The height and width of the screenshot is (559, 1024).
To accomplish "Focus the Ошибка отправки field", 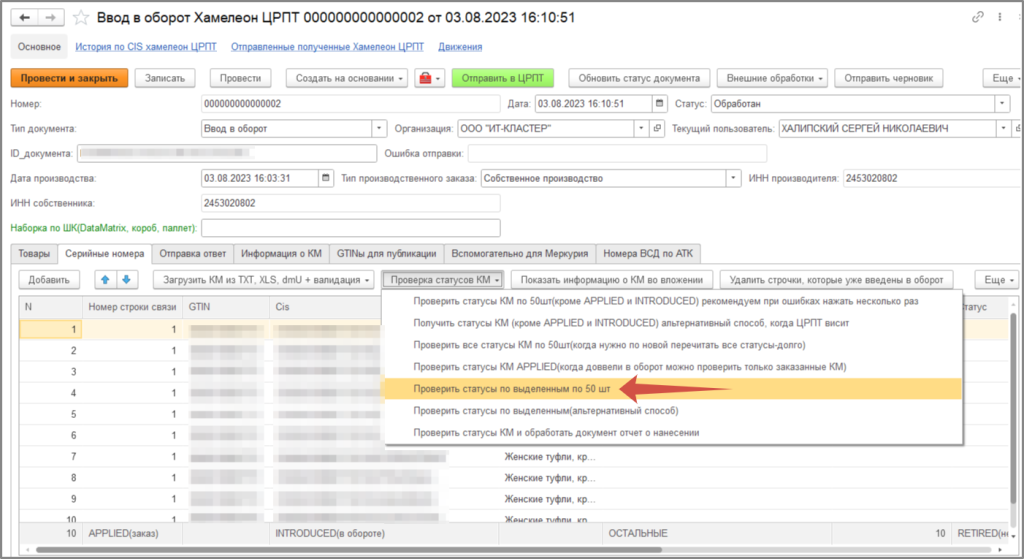I will 617,153.
